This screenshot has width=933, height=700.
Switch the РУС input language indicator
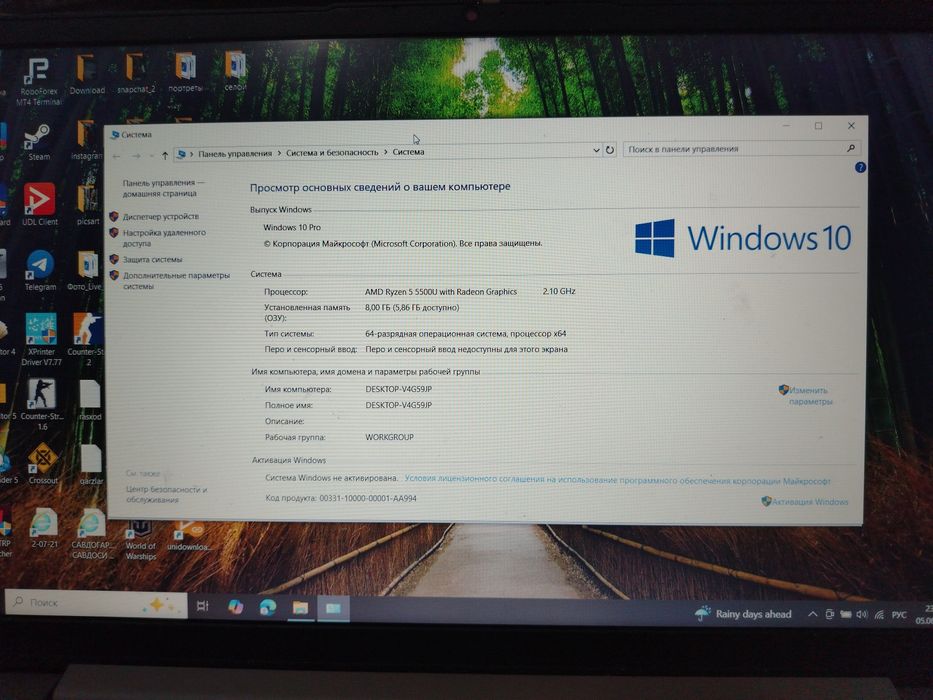click(898, 615)
